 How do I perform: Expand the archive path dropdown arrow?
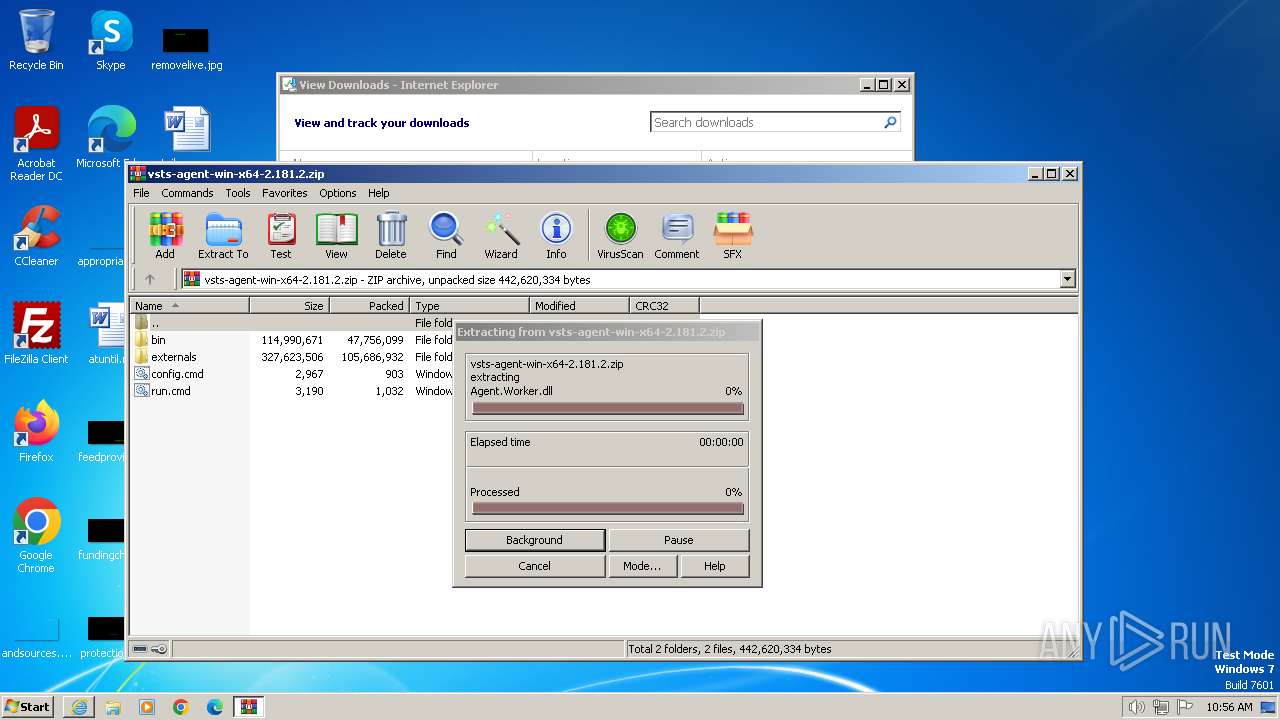(1068, 280)
